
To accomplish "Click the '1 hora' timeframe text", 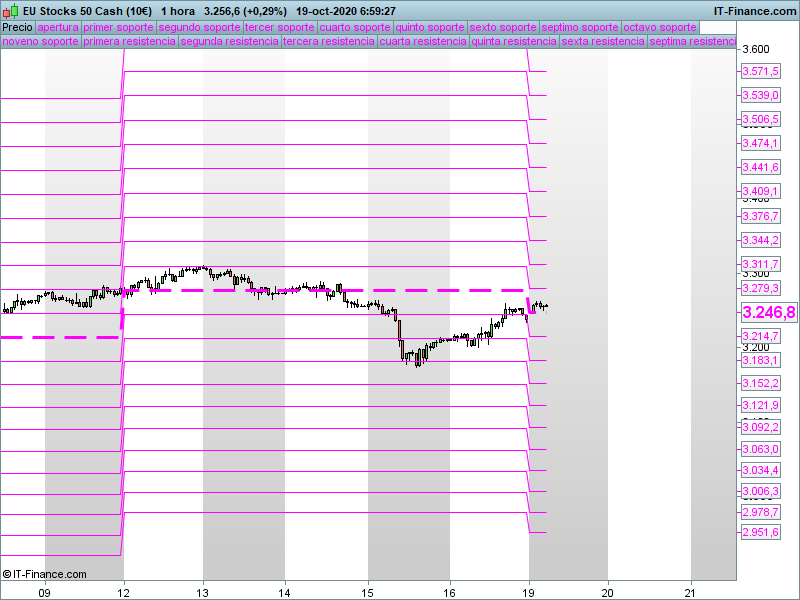I will pos(177,11).
